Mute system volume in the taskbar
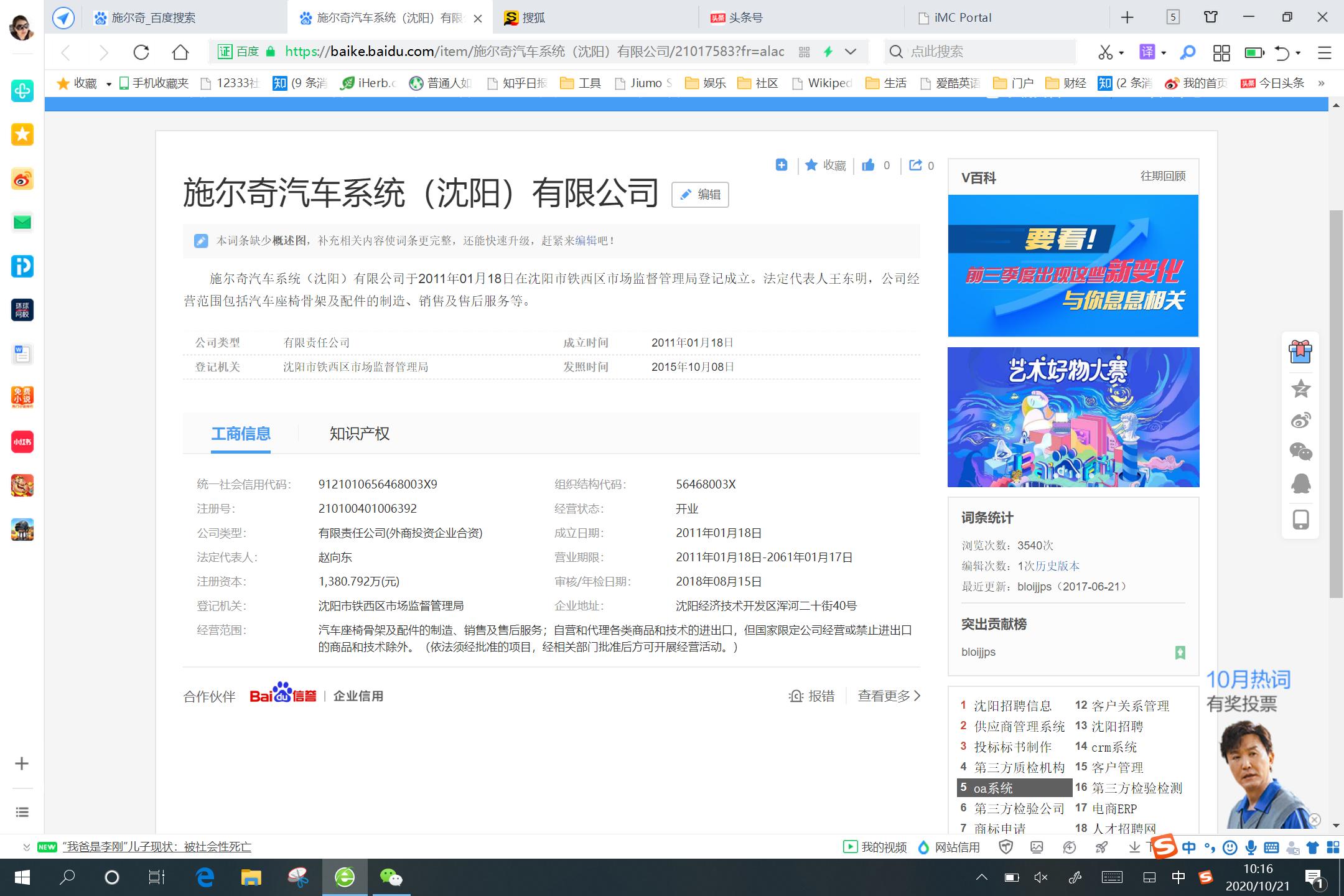This screenshot has height=896, width=1344. (1040, 878)
